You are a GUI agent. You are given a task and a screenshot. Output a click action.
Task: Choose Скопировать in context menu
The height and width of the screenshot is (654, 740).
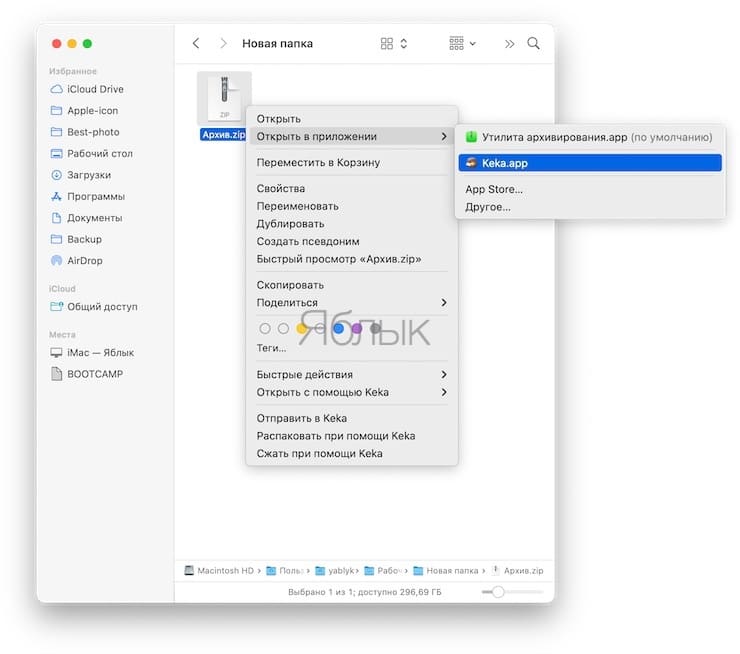coord(352,285)
